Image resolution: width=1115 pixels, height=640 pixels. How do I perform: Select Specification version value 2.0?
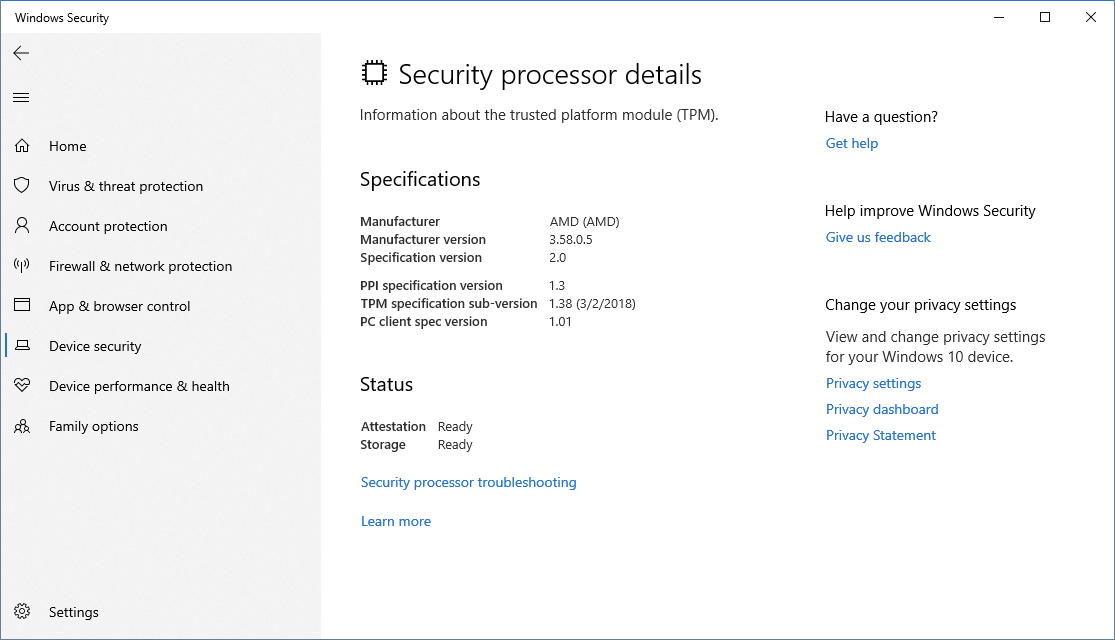click(x=558, y=257)
